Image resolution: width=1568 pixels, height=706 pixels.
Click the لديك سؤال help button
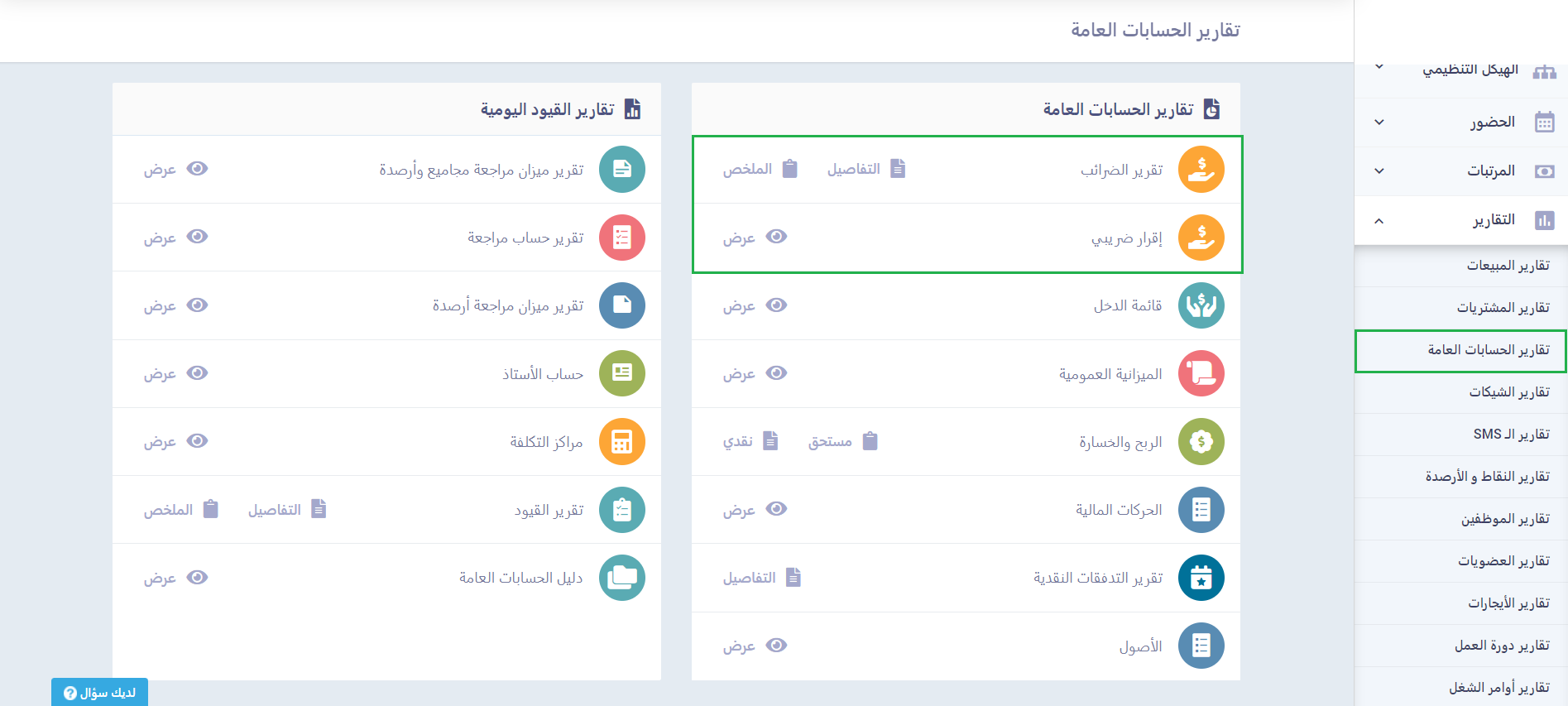(100, 693)
